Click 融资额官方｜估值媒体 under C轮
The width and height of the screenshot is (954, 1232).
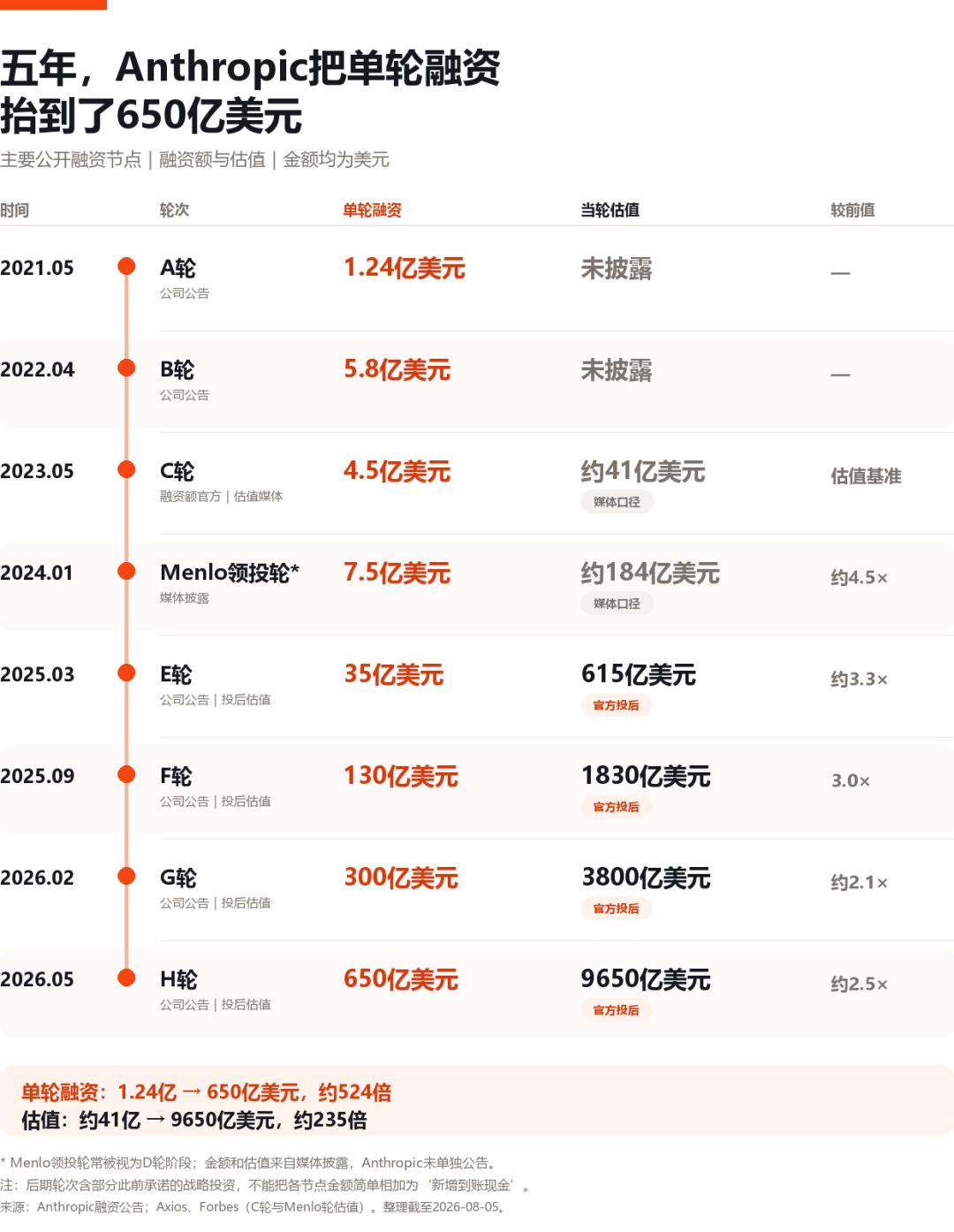click(x=222, y=497)
